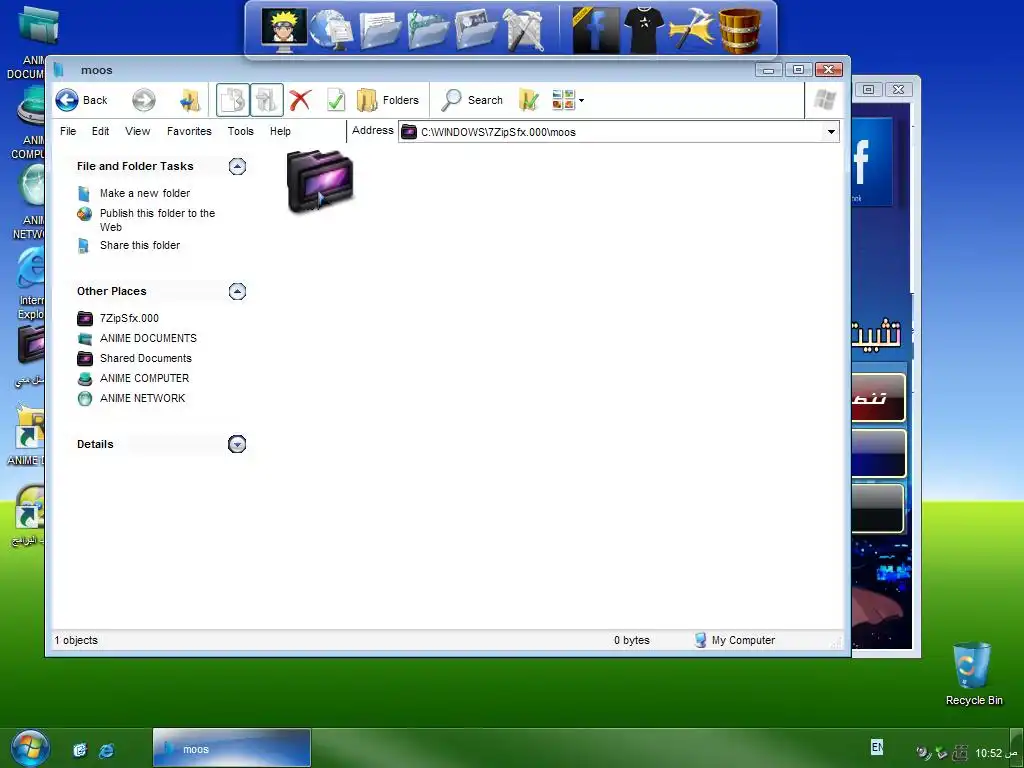This screenshot has height=768, width=1024.
Task: Open the Tools menu
Action: (240, 131)
